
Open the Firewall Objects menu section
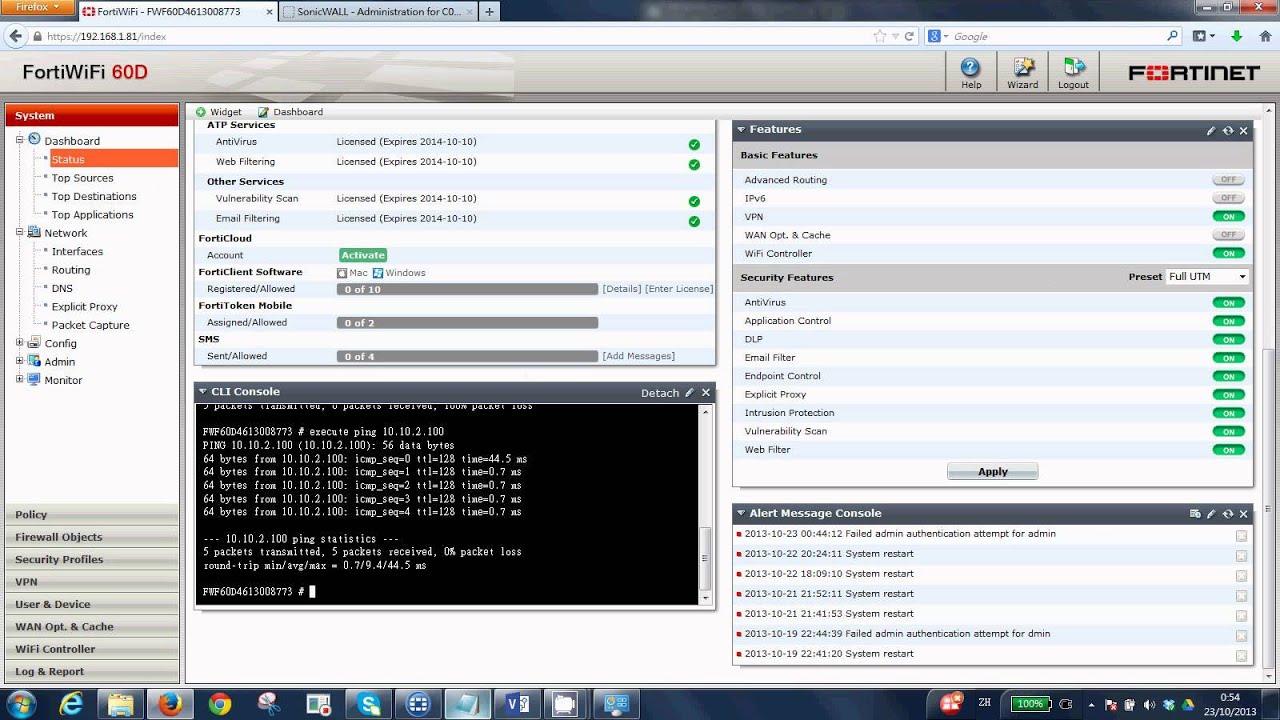pyautogui.click(x=92, y=537)
